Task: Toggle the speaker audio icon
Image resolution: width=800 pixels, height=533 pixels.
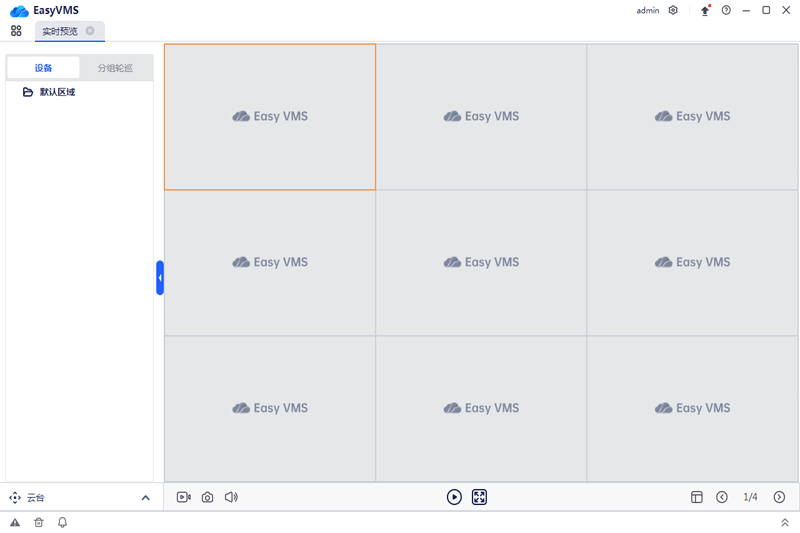Action: point(231,497)
